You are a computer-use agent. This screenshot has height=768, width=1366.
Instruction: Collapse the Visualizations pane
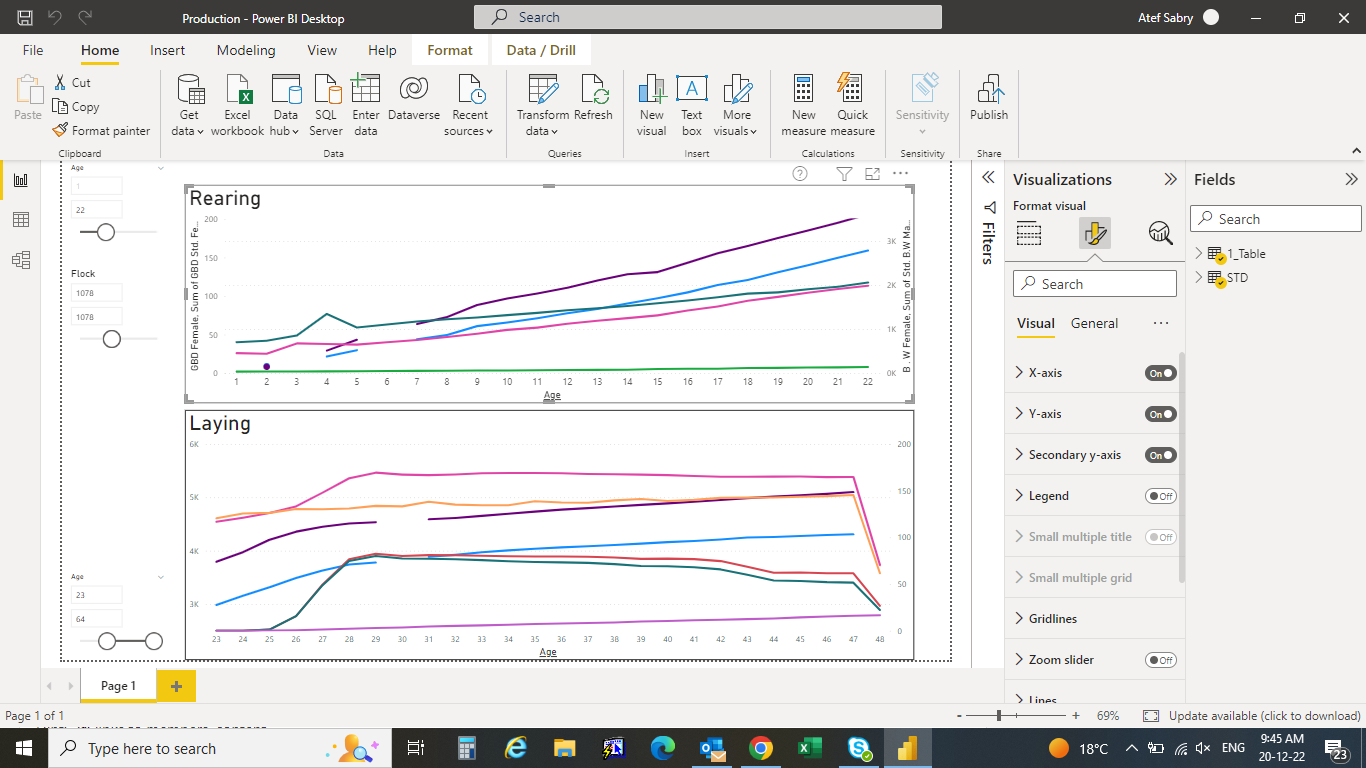1170,180
